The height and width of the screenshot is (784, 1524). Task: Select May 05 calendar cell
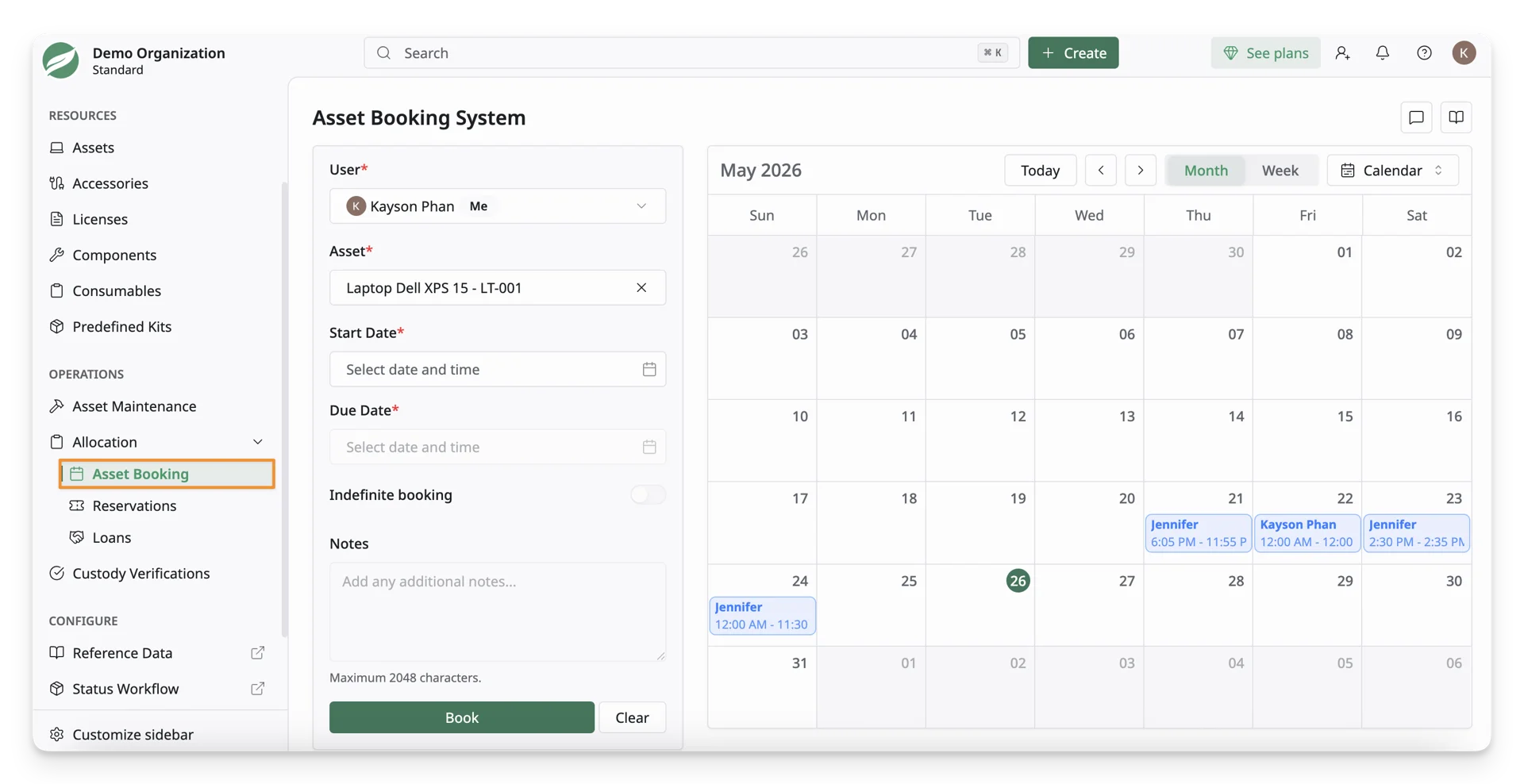[980, 359]
